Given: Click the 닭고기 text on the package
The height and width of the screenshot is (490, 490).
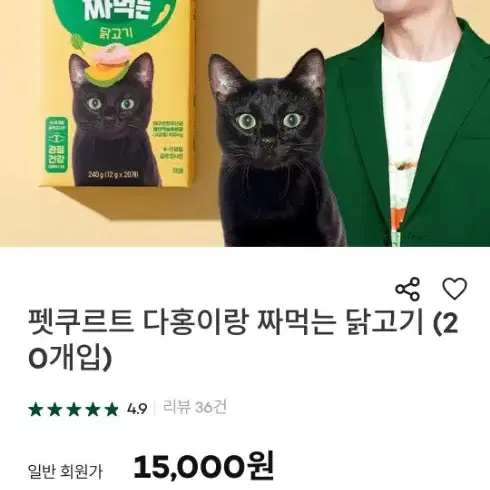Looking at the screenshot, I should pyautogui.click(x=116, y=33).
